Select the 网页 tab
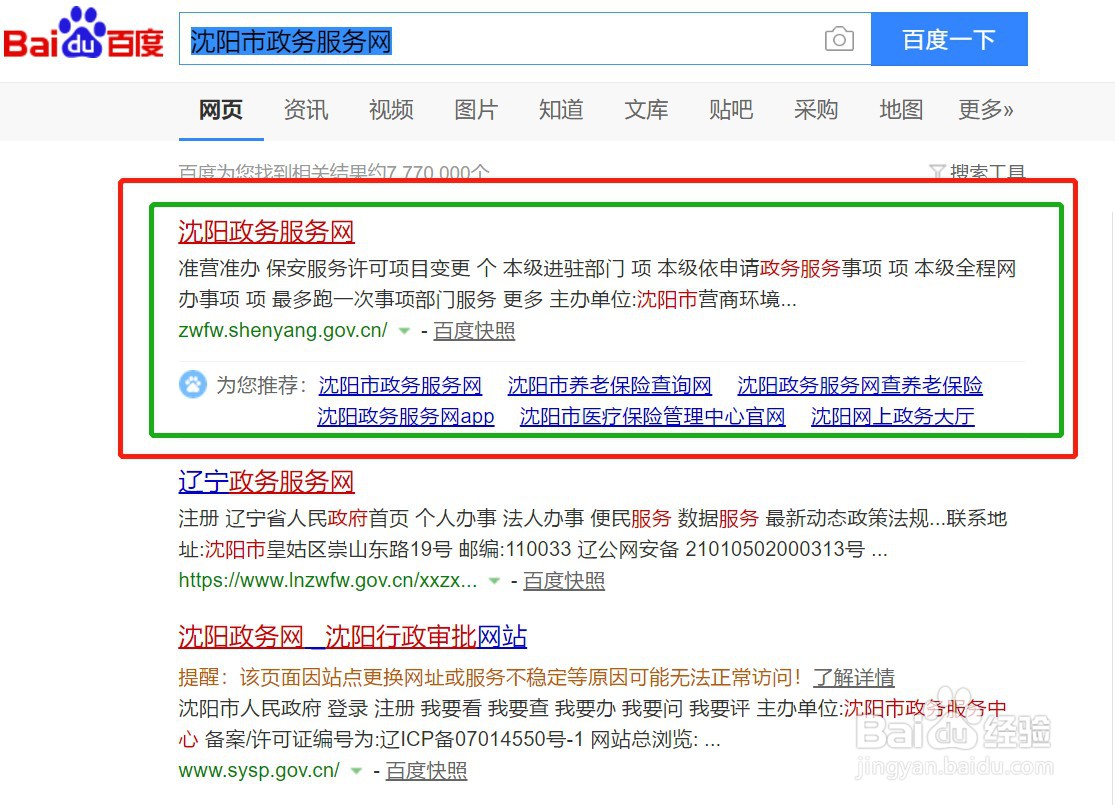 (220, 110)
